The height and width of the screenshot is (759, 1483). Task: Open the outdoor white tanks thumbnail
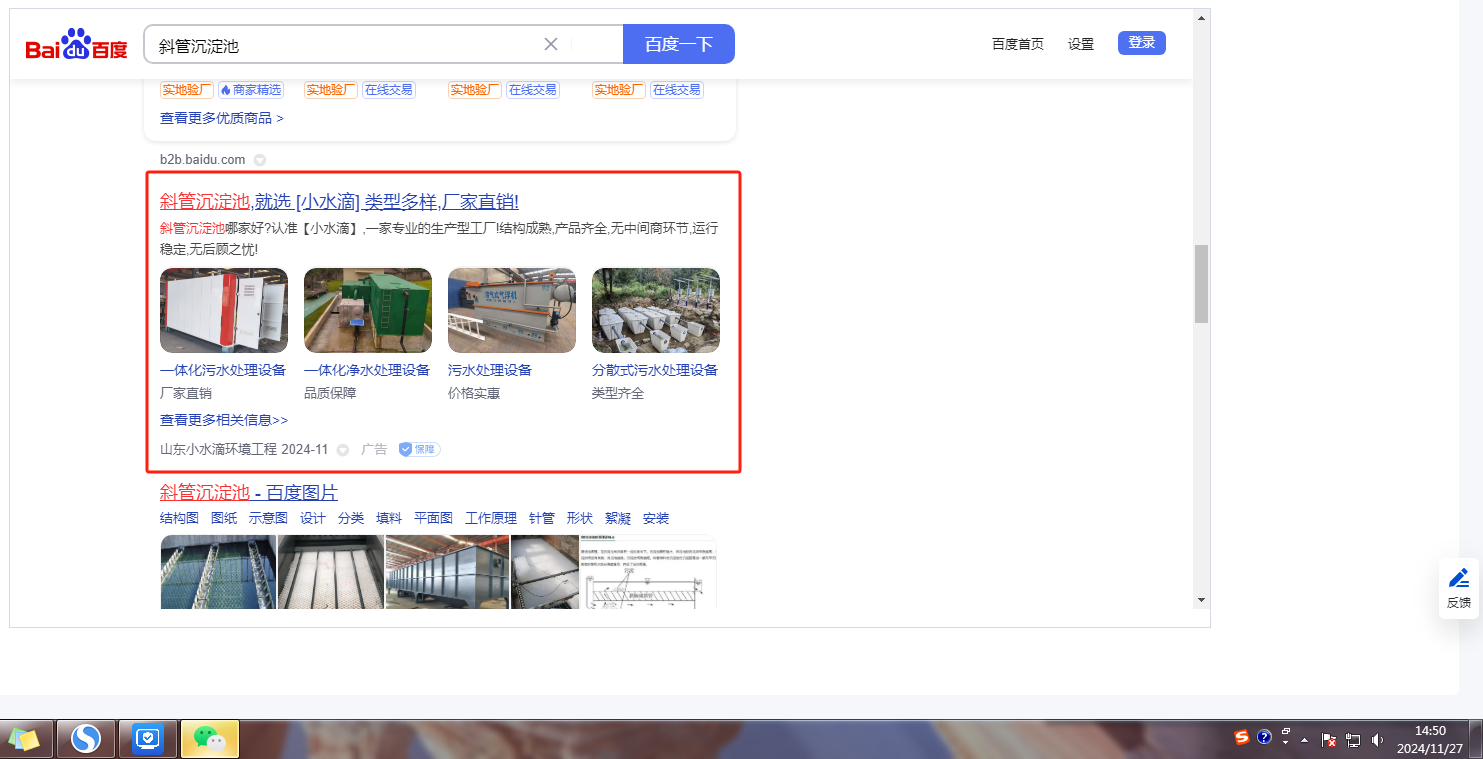pyautogui.click(x=656, y=310)
